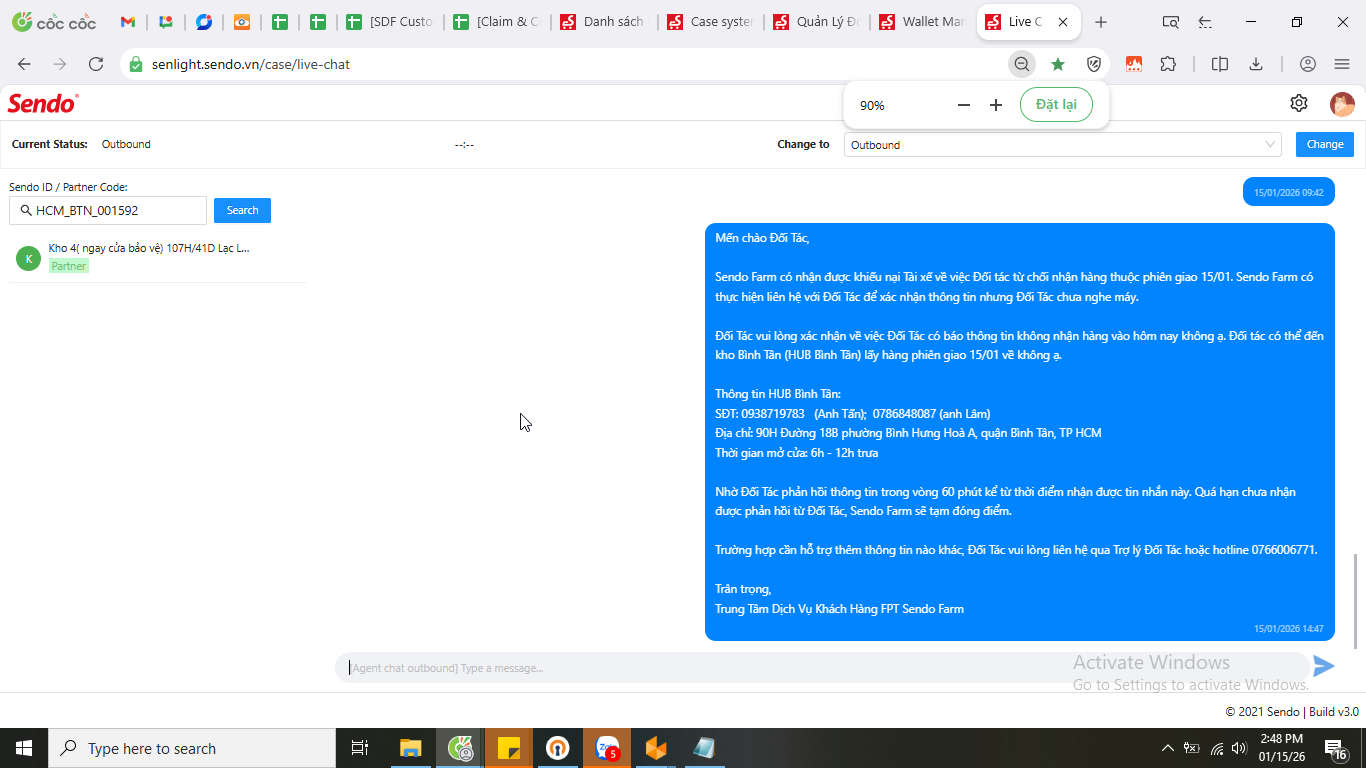Show hidden system tray icons
Viewport: 1366px width, 768px height.
point(1167,748)
